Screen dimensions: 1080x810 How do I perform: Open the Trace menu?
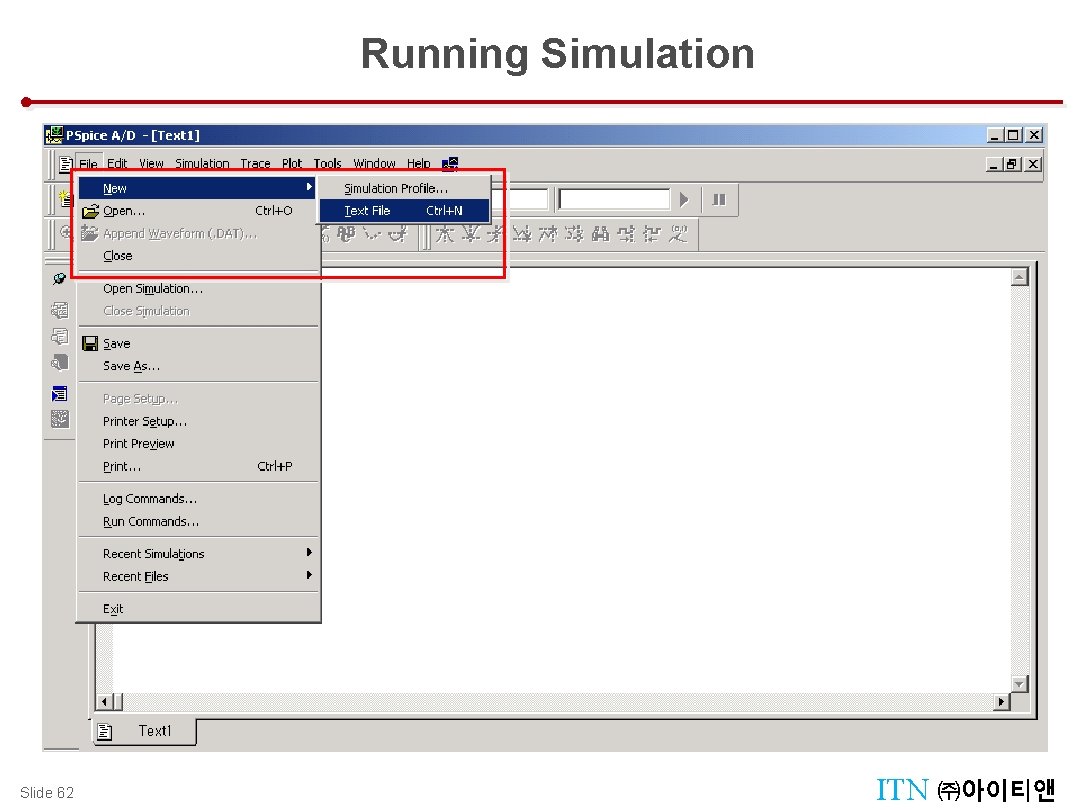(255, 164)
